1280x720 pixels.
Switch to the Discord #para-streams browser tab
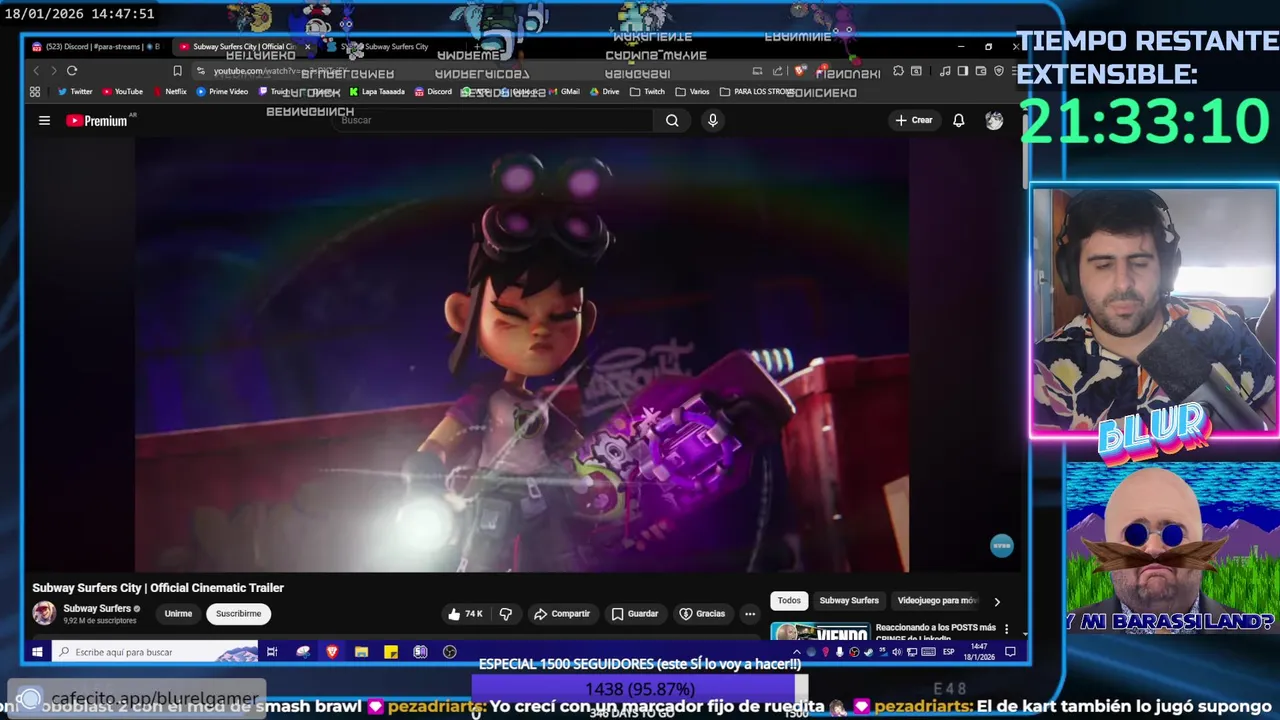pos(96,47)
